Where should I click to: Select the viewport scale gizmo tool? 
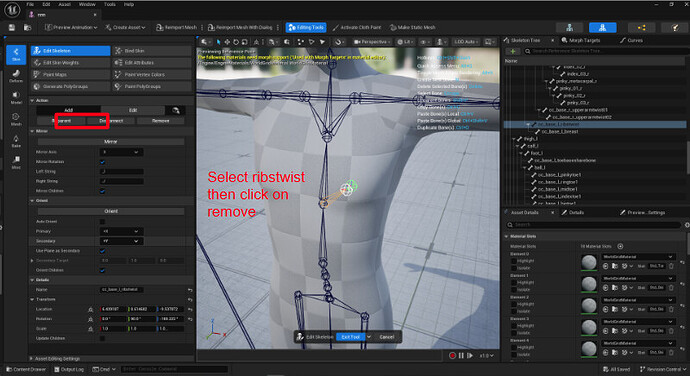pyautogui.click(x=244, y=42)
